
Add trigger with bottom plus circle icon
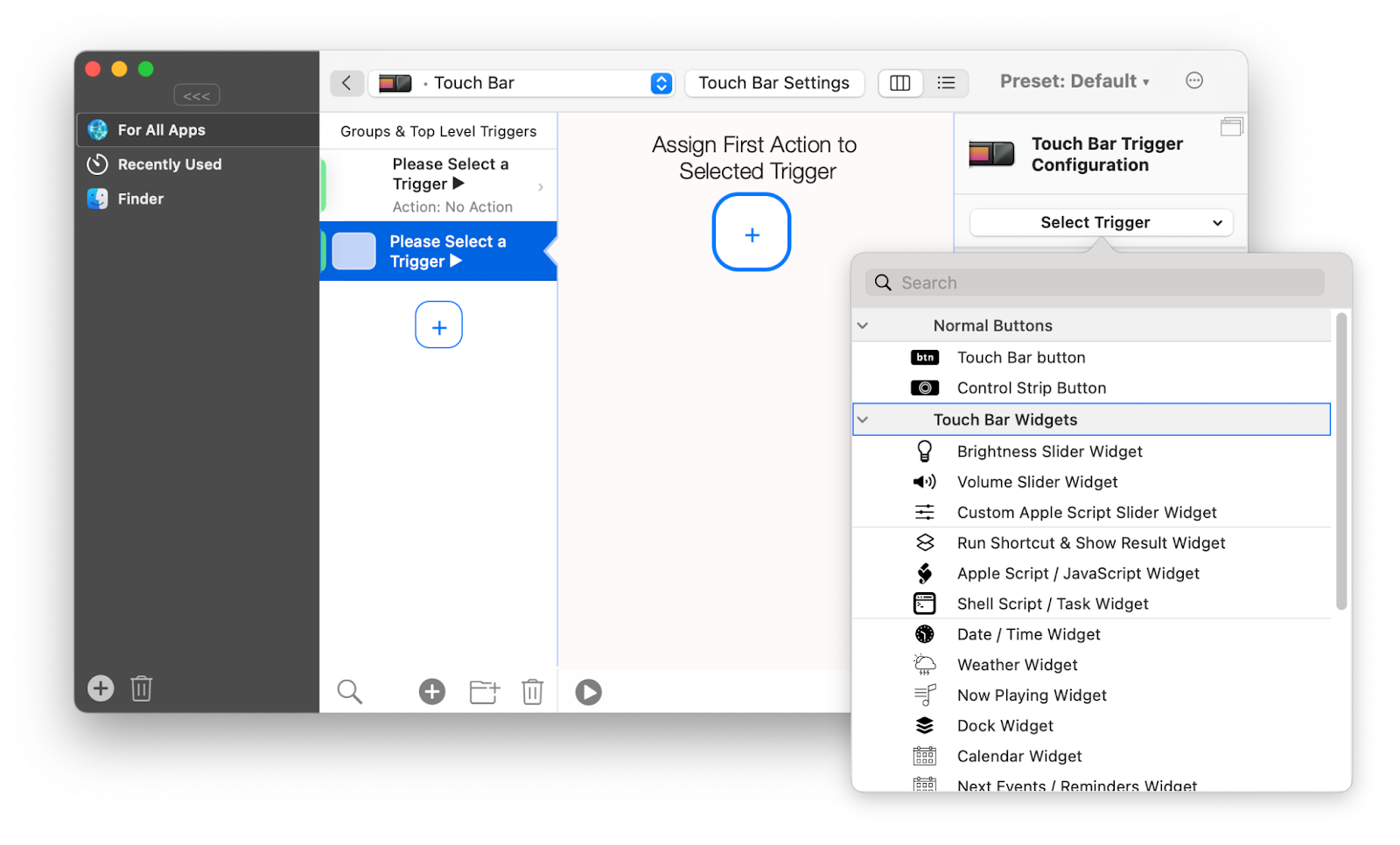432,692
